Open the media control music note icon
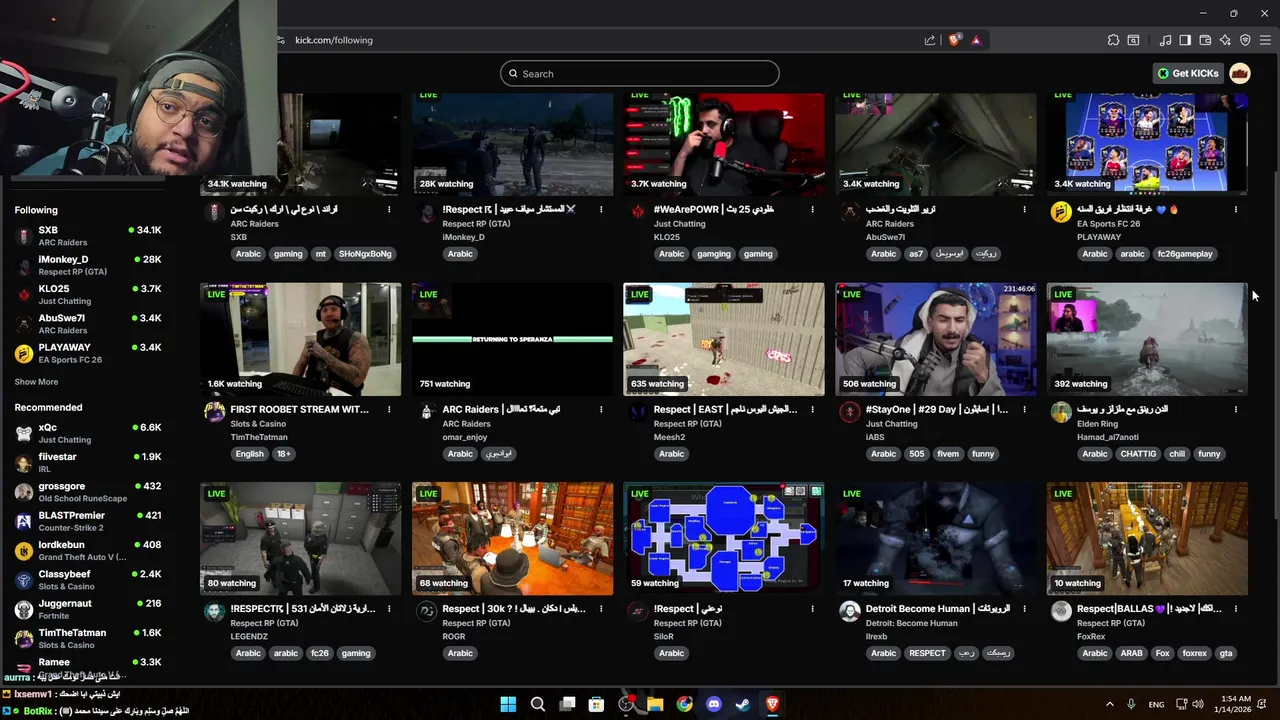This screenshot has width=1280, height=720. [1165, 40]
